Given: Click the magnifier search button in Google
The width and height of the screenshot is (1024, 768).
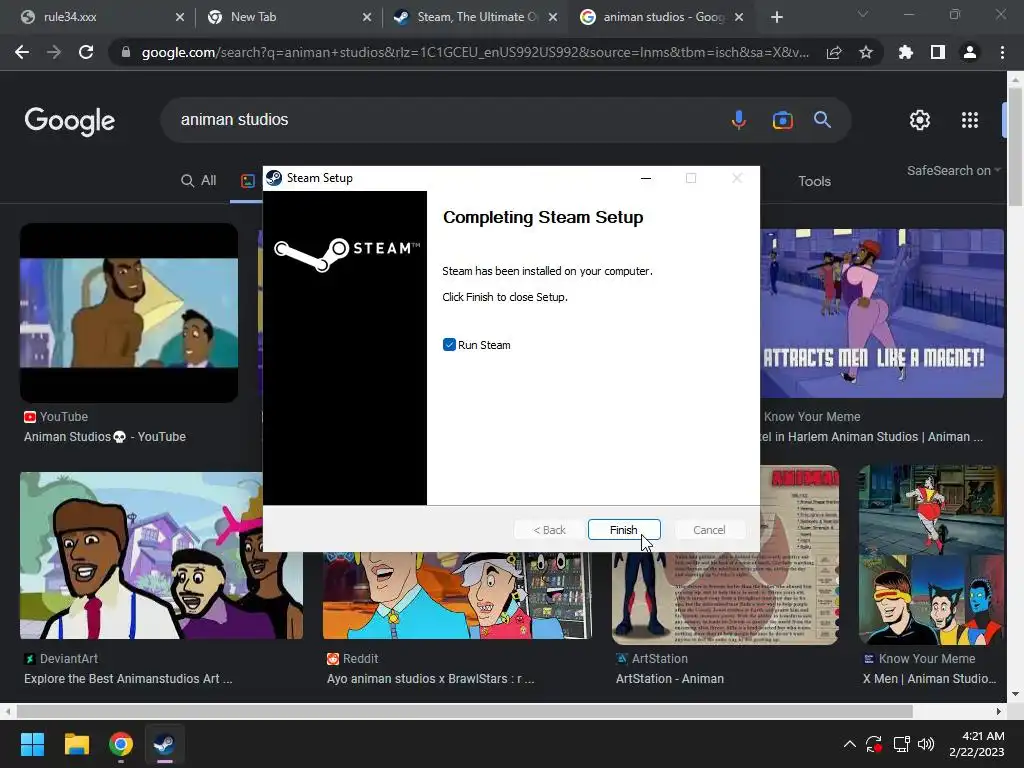Looking at the screenshot, I should 822,120.
